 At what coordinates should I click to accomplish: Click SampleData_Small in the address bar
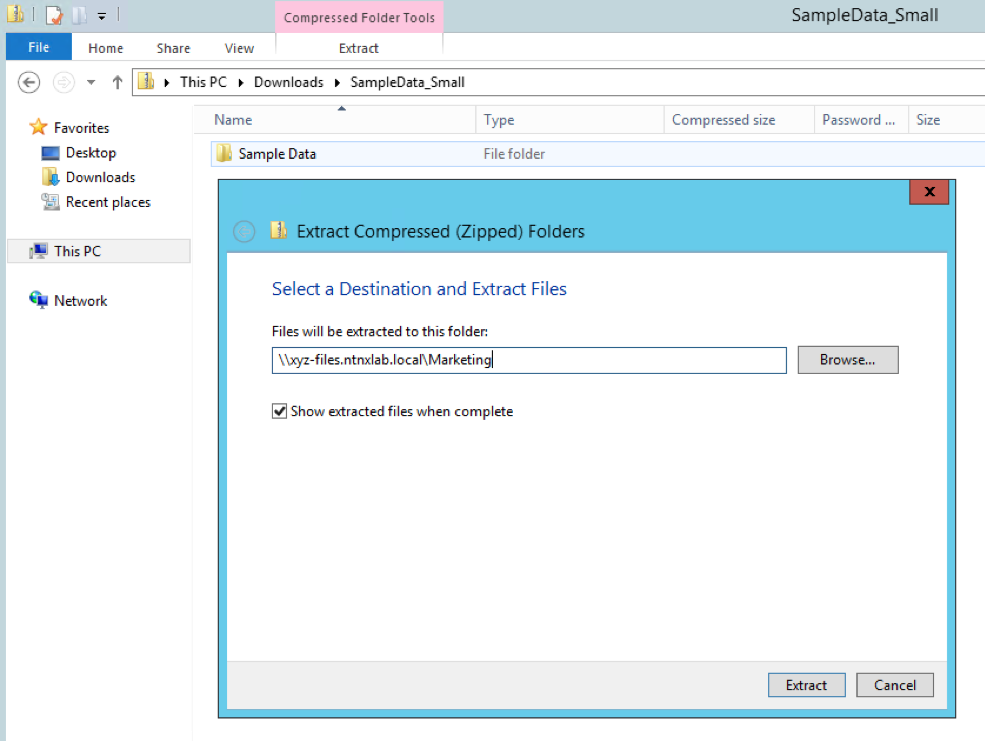(x=408, y=82)
